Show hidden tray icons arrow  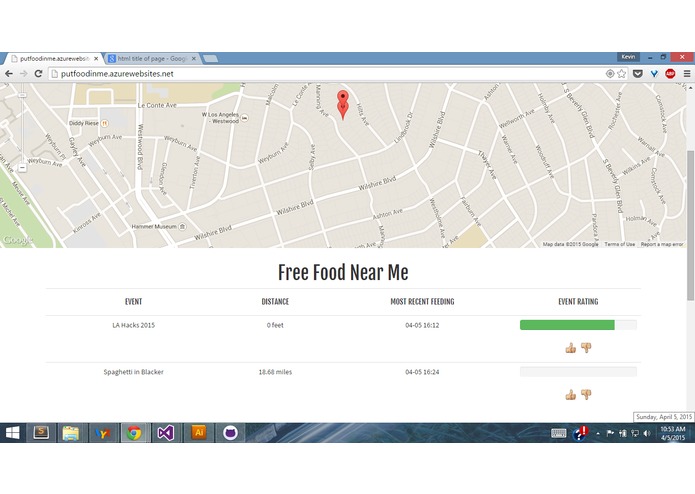click(598, 434)
